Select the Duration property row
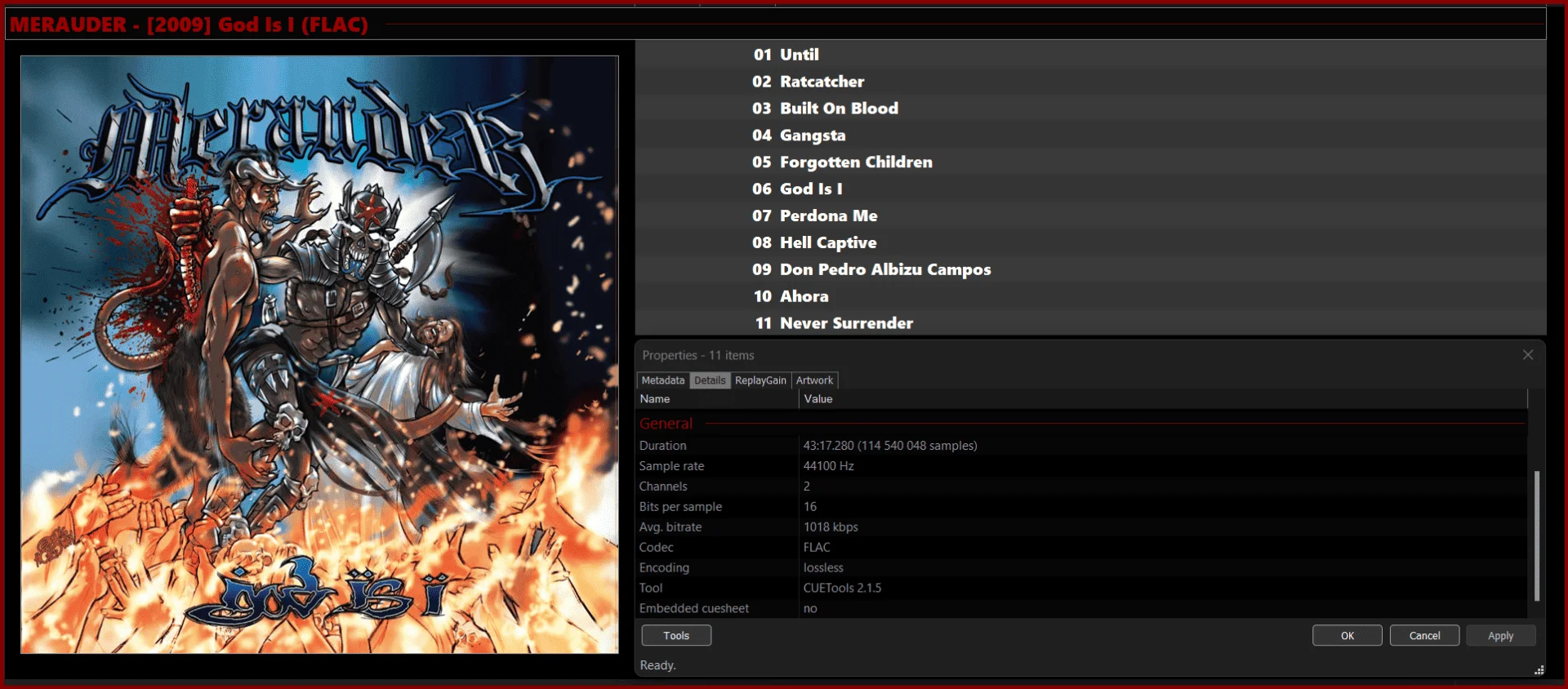This screenshot has width=1568, height=689. coord(1082,446)
